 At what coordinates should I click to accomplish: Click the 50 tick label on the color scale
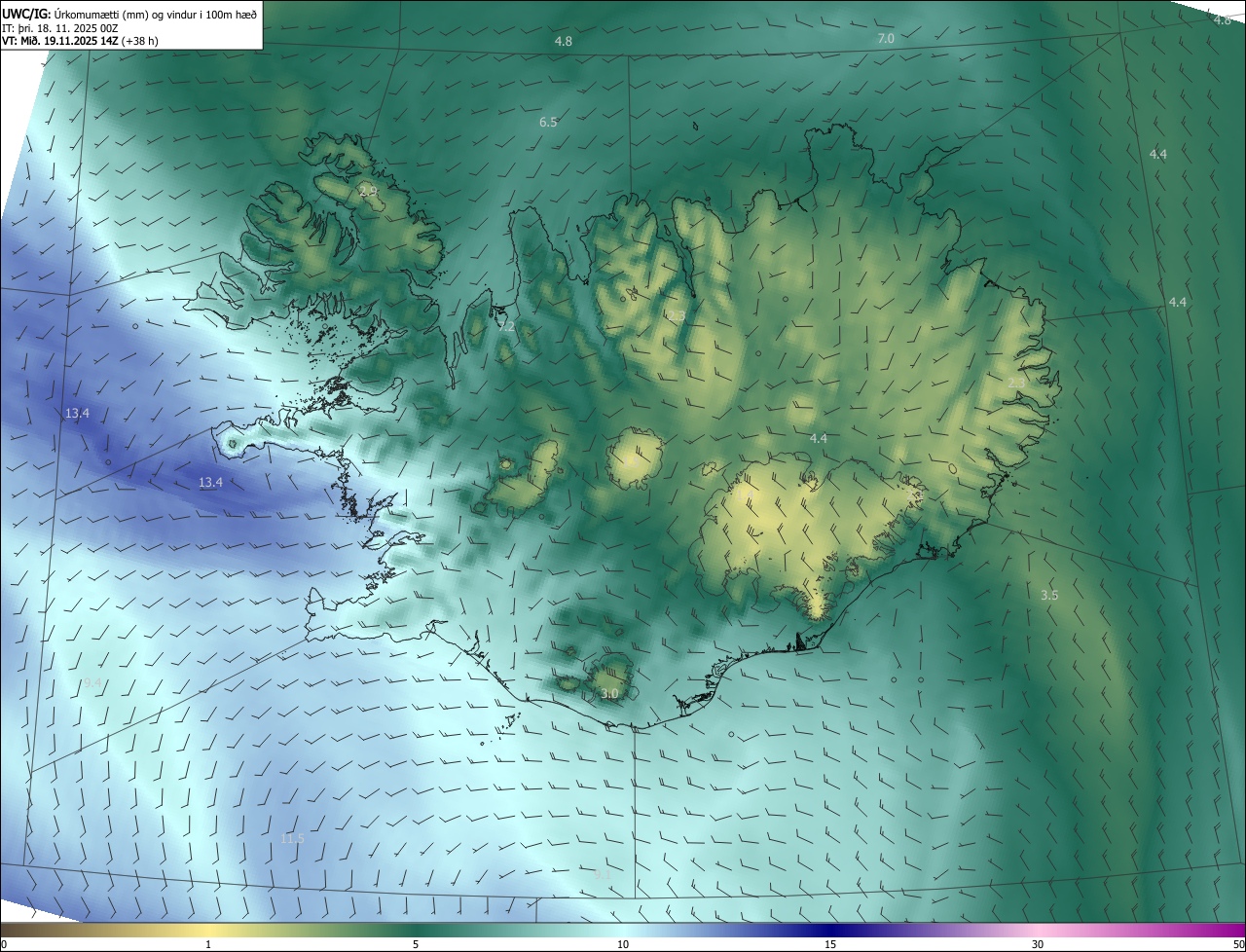[1238, 945]
